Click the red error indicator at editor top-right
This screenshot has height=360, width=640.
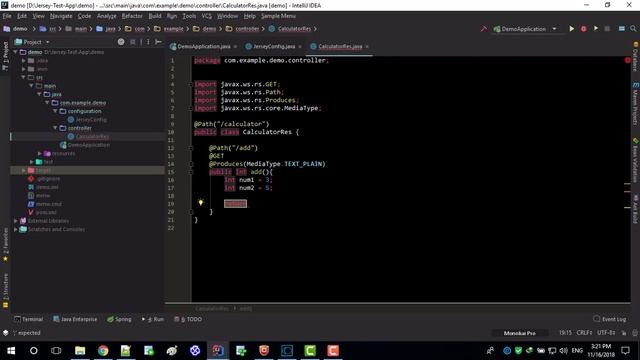(x=628, y=60)
